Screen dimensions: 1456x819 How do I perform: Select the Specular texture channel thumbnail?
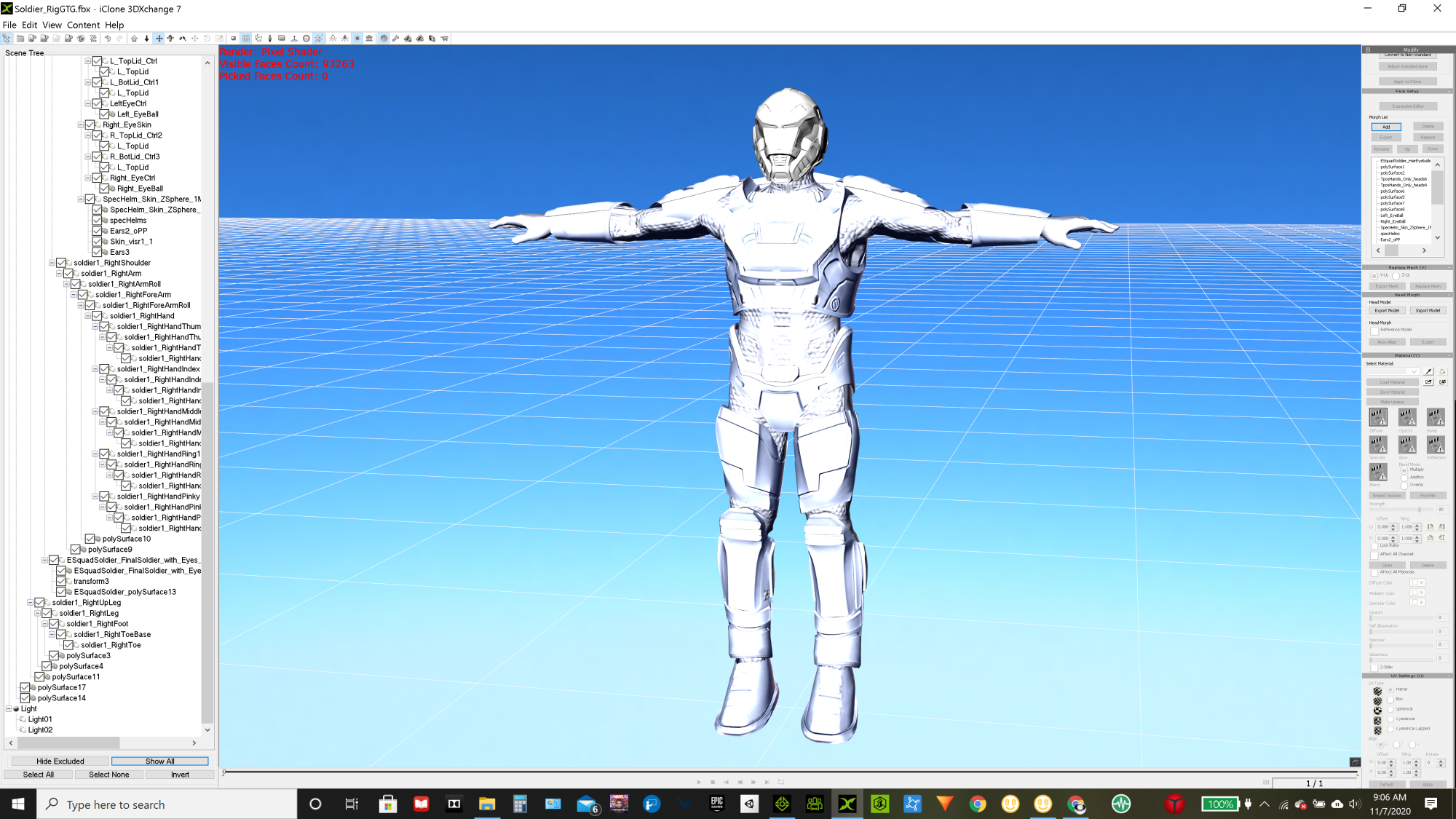[x=1378, y=444]
